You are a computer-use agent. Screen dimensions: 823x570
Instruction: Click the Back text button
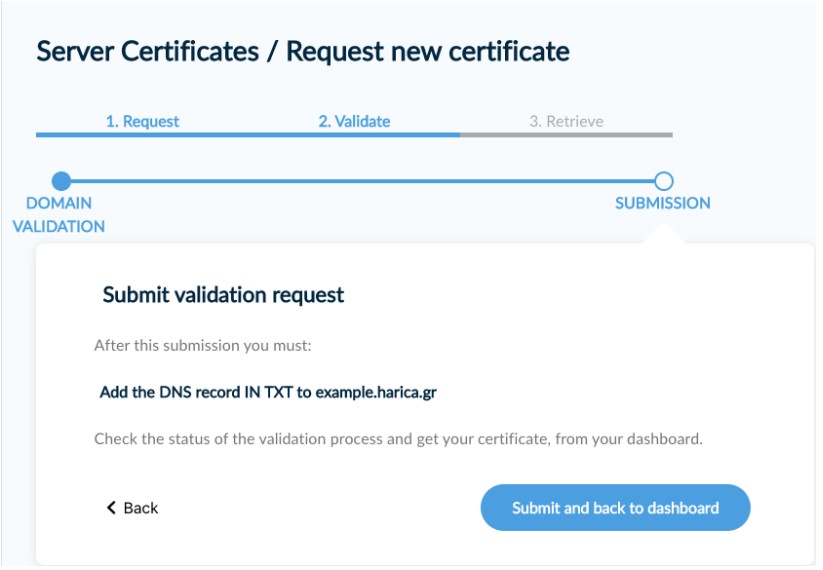pos(140,508)
